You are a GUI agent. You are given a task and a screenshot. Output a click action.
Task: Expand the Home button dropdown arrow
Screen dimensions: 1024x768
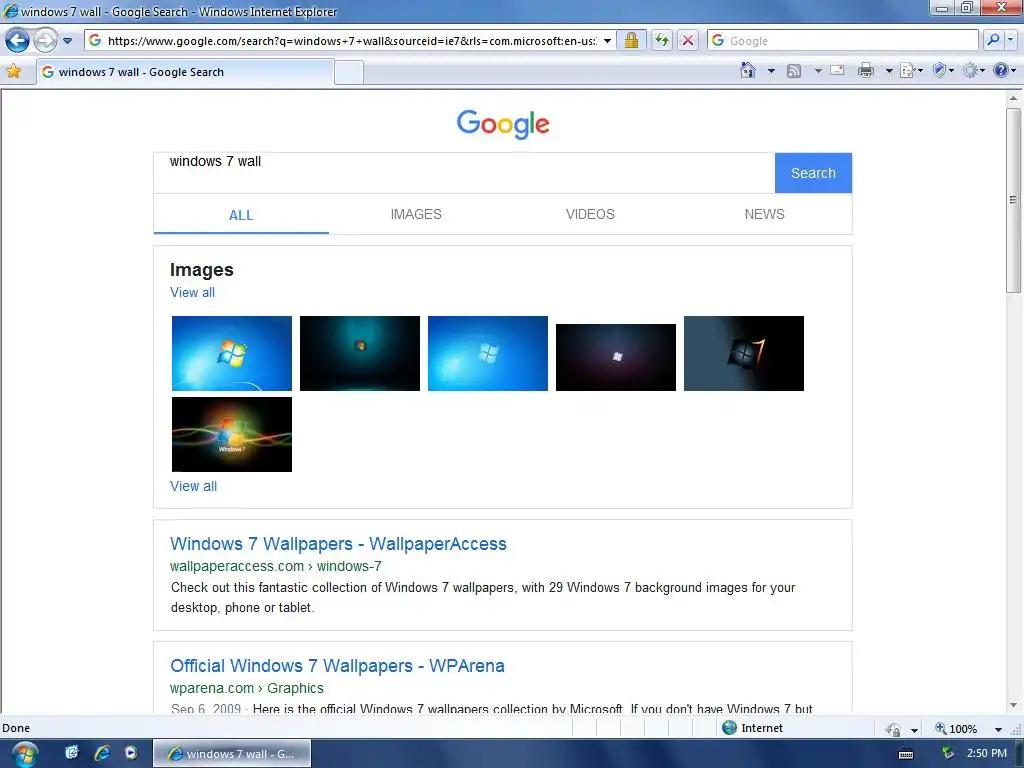[771, 71]
